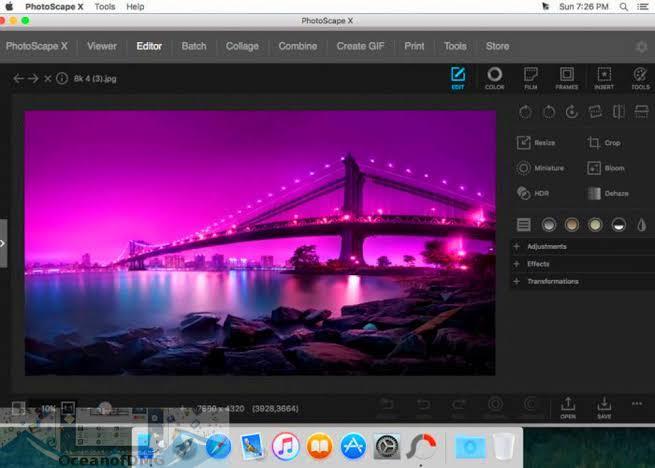655x468 pixels.
Task: Switch to the Editor tab
Action: (x=149, y=46)
